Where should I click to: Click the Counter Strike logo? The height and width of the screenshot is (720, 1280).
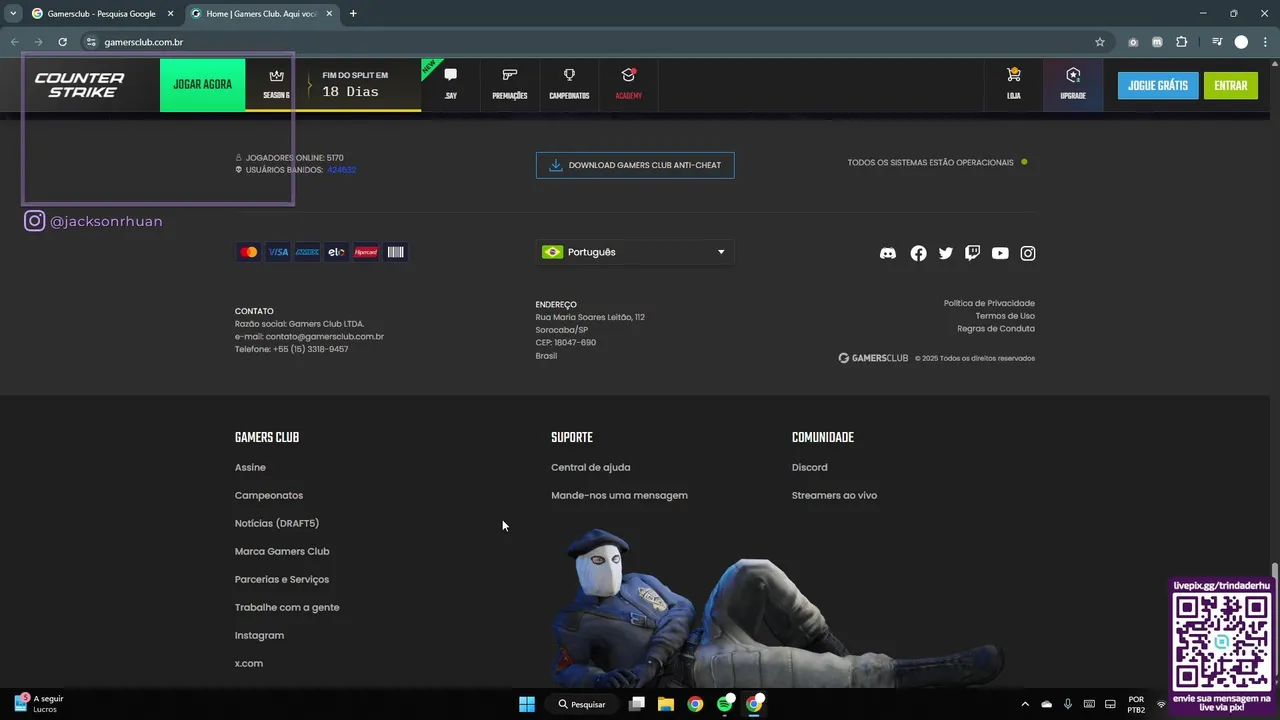click(x=79, y=85)
